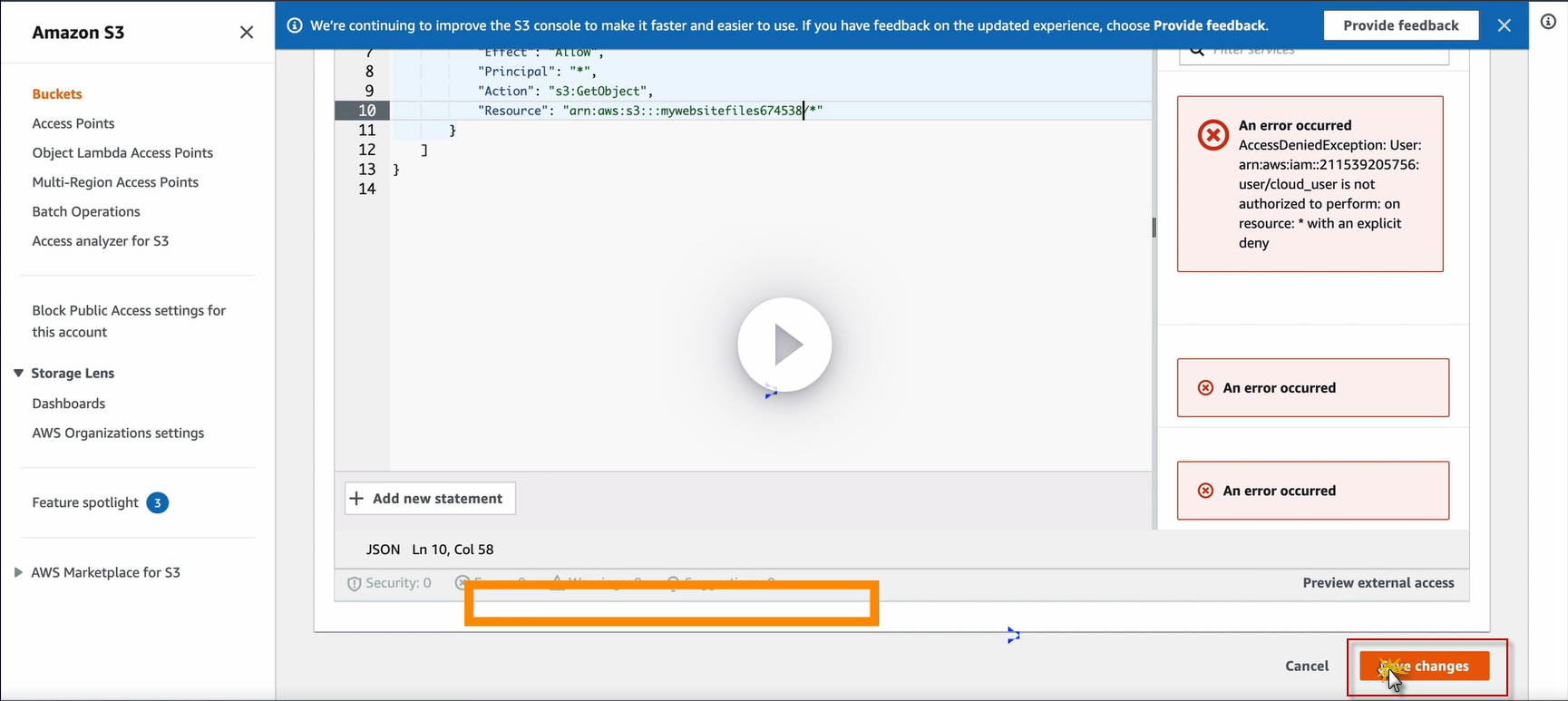Click Preview external access
1568x701 pixels.
coord(1378,583)
